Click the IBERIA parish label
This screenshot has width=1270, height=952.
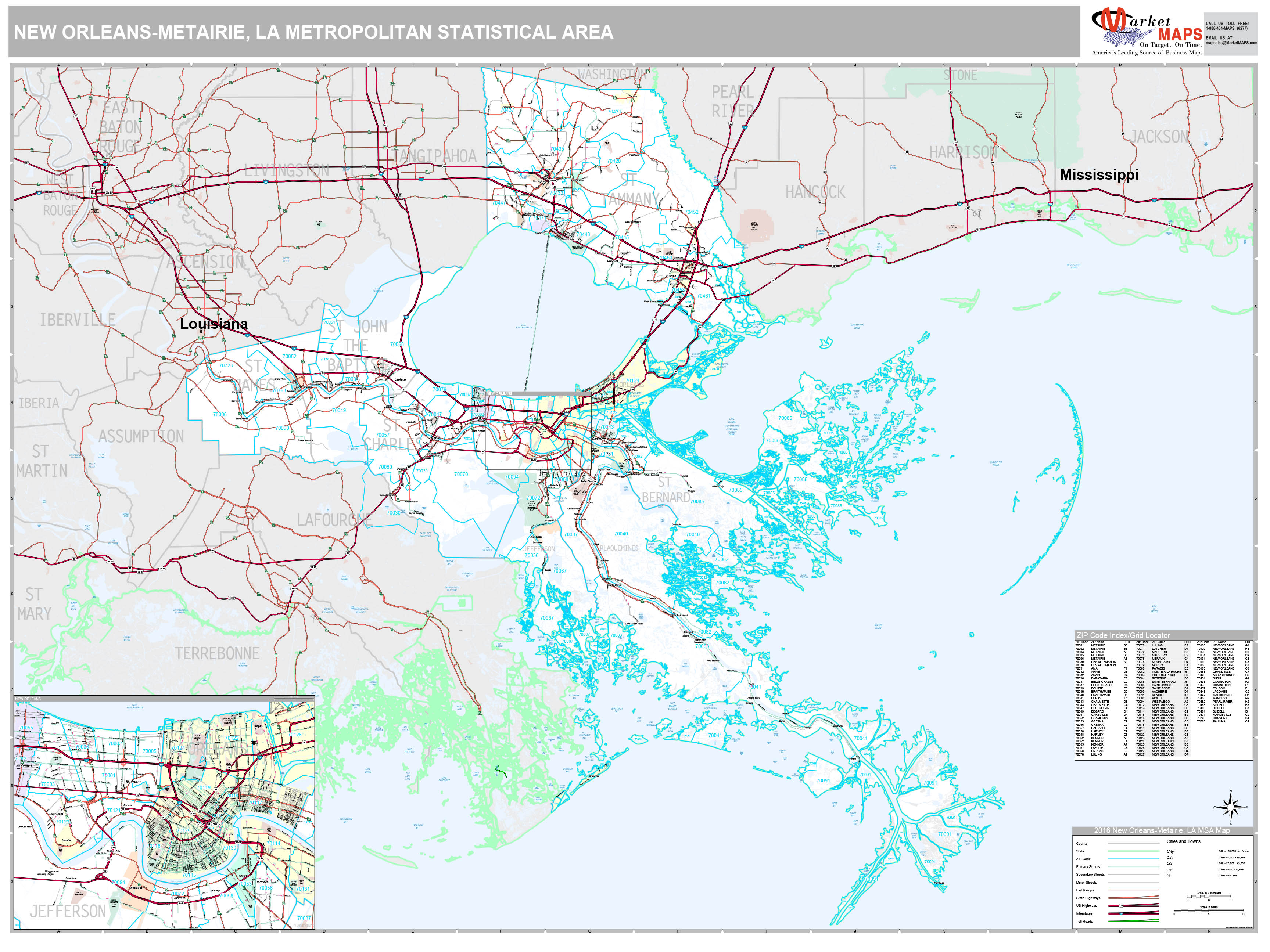pyautogui.click(x=39, y=403)
